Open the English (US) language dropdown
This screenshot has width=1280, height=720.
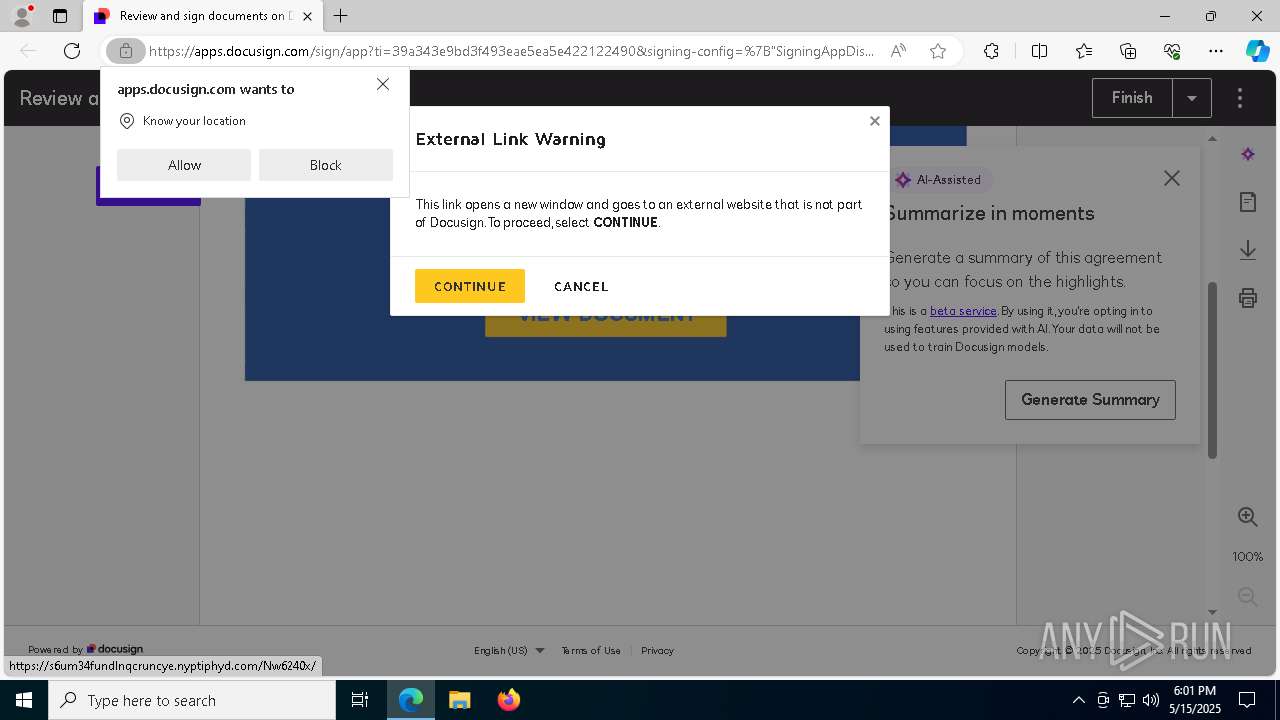[509, 650]
